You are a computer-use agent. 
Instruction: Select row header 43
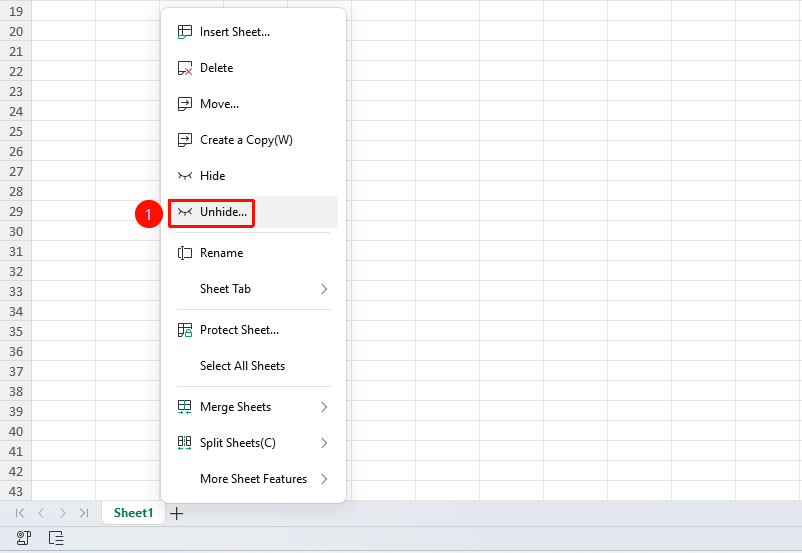point(16,492)
